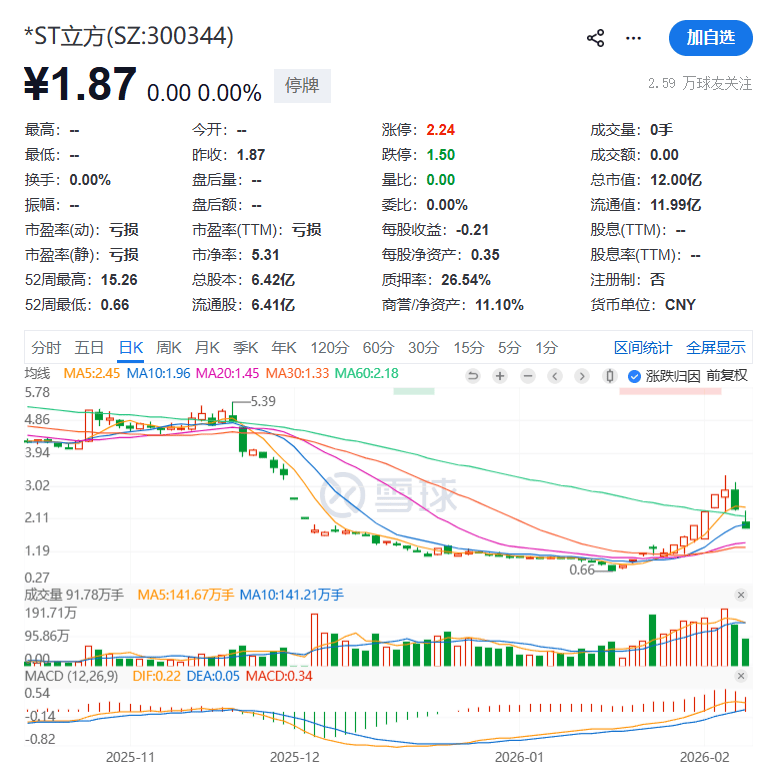Click the 区间统计 range statistics link
The height and width of the screenshot is (765, 775).
643,348
